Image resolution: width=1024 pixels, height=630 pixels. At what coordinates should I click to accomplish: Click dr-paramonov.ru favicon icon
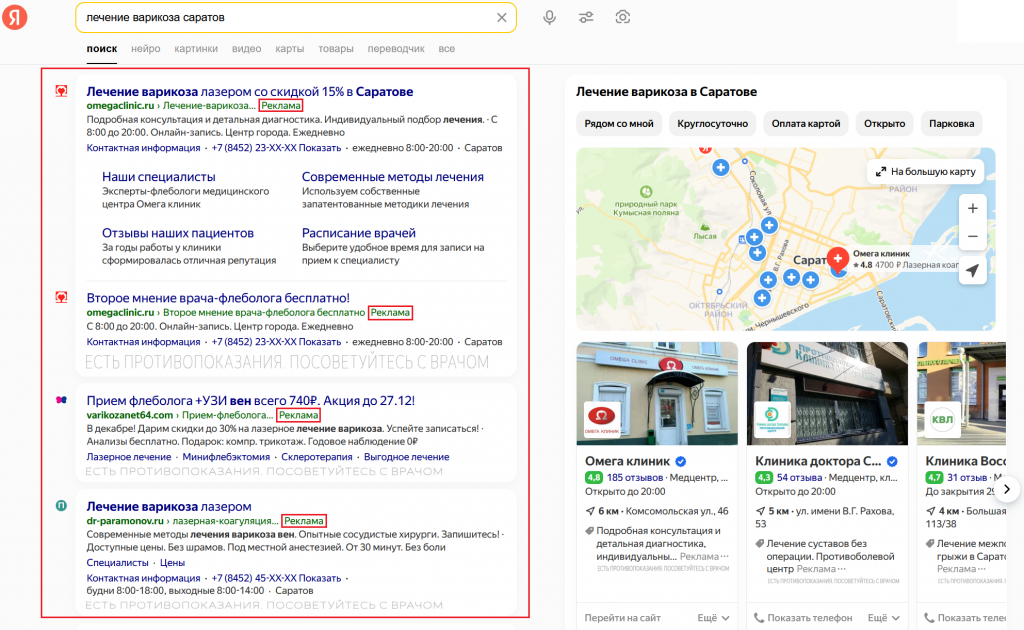point(61,505)
